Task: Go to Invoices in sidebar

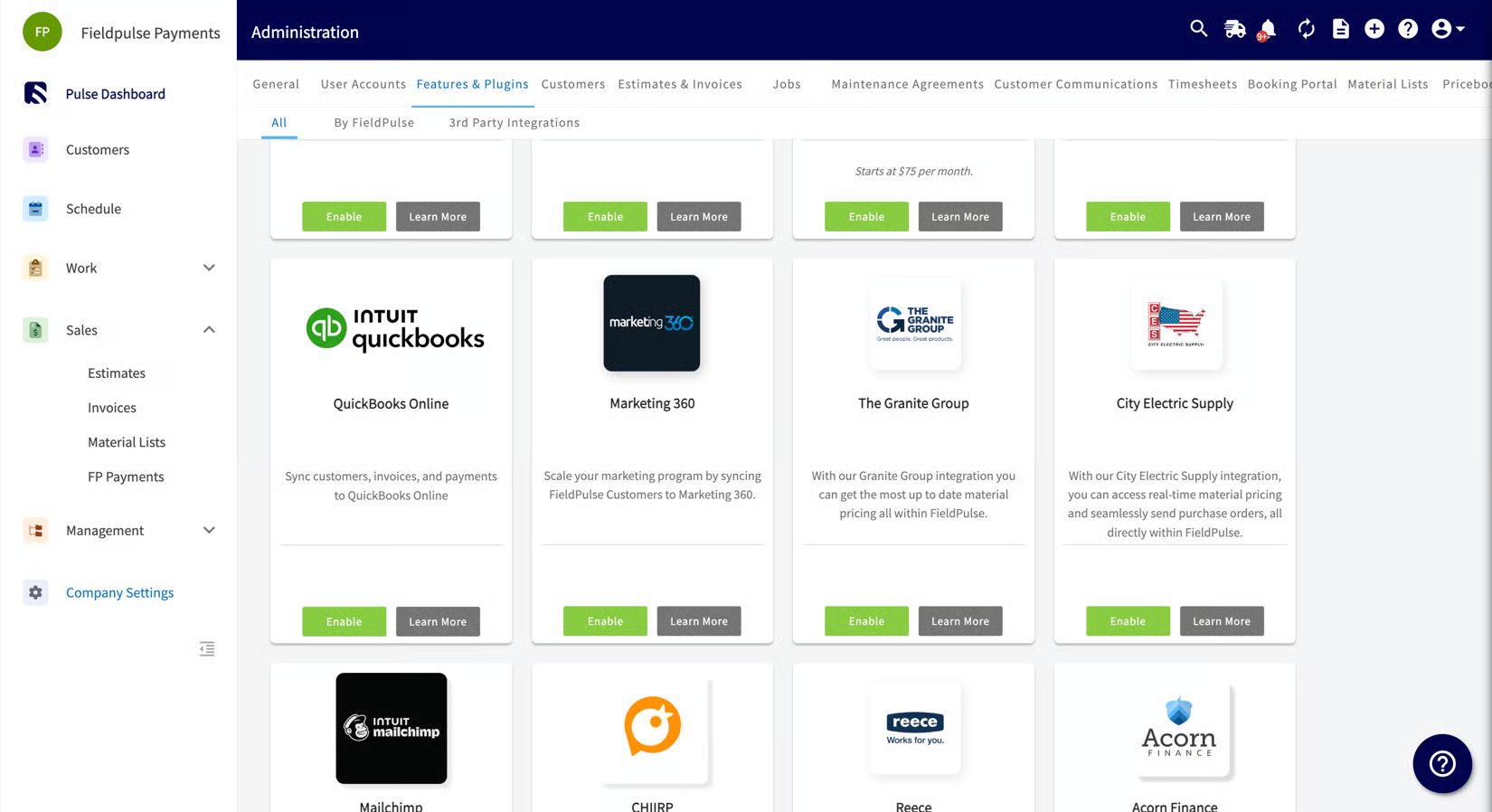Action: pos(112,408)
